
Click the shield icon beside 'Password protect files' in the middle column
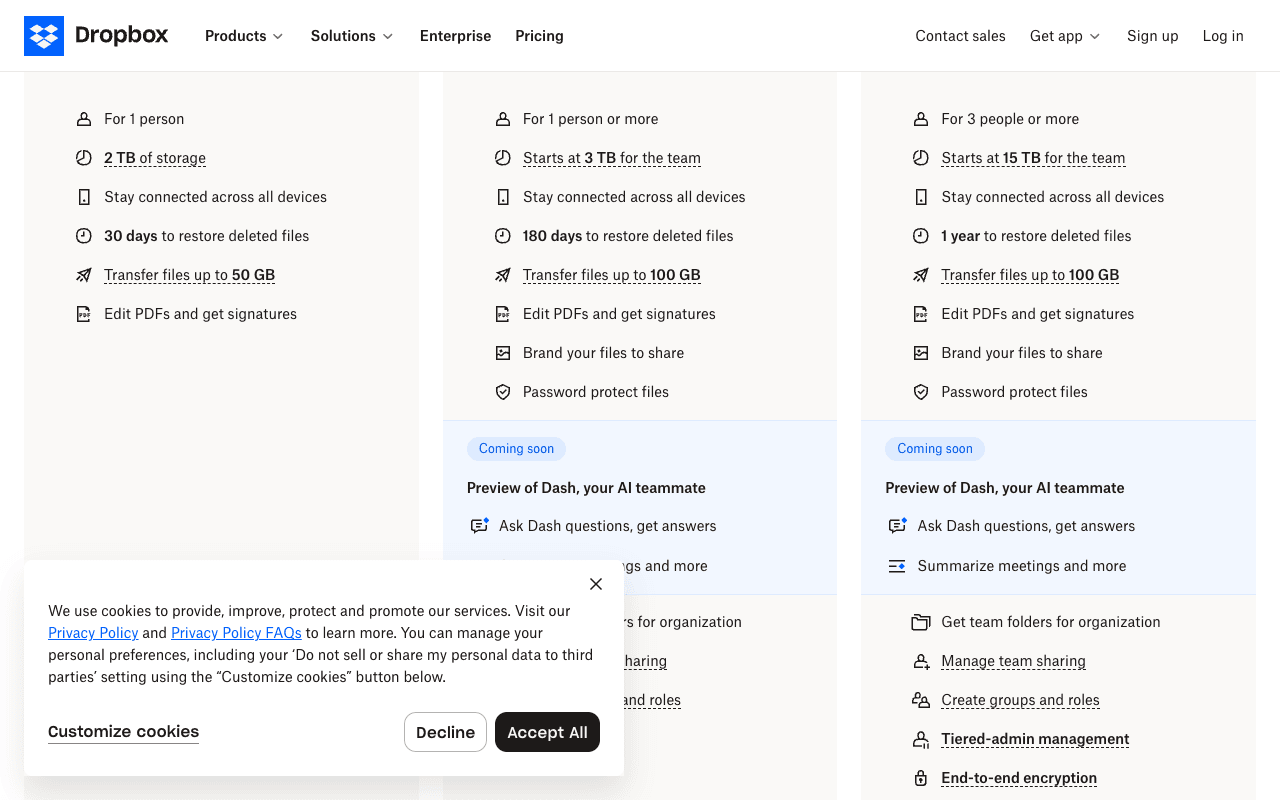coord(503,392)
